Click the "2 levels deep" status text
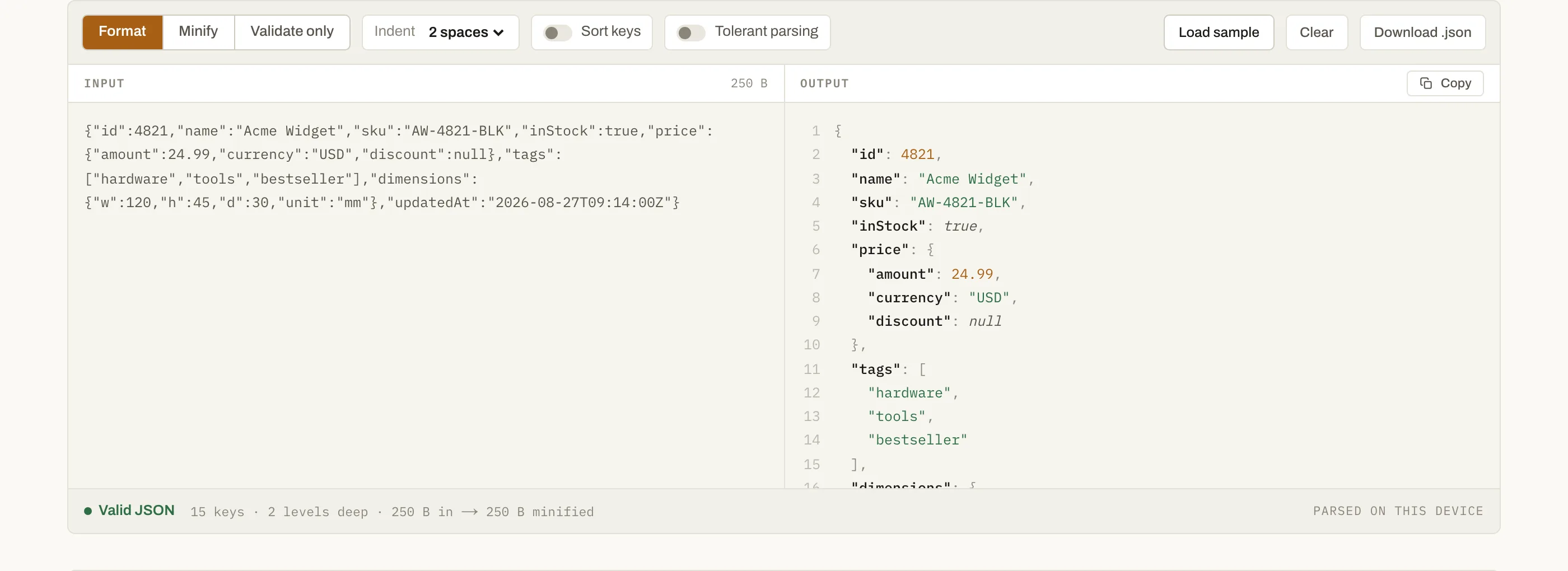 [x=318, y=512]
